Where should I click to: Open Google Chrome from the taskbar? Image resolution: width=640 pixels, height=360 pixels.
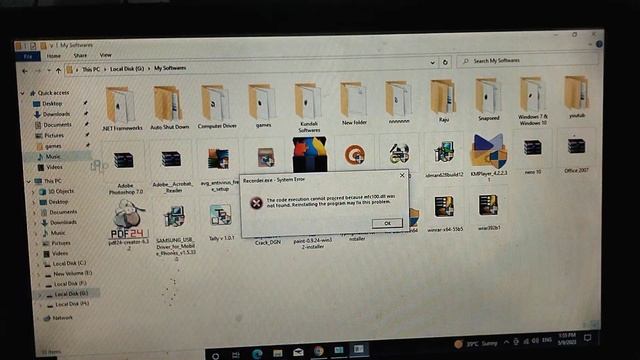(318, 351)
